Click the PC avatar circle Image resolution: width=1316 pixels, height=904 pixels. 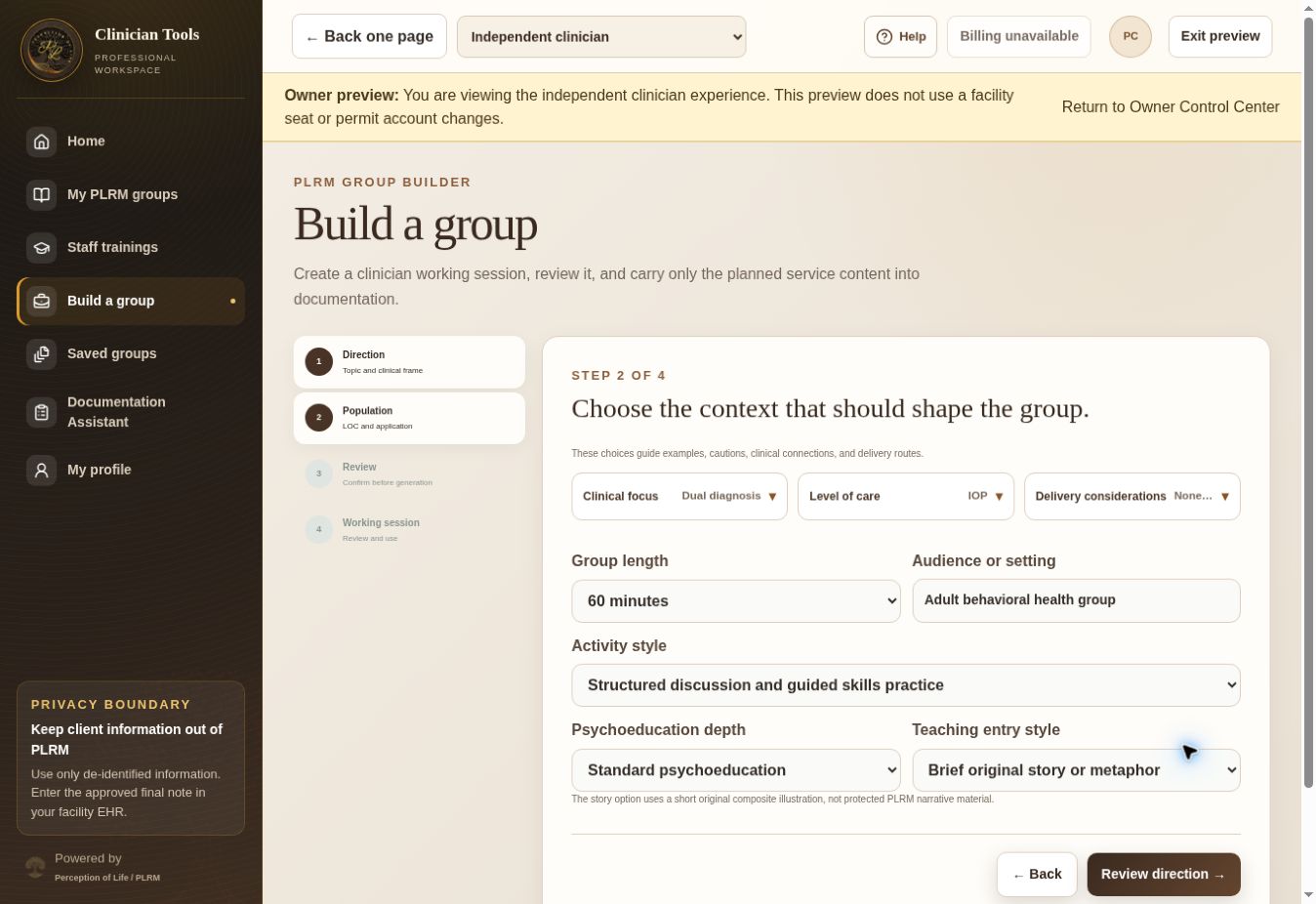pyautogui.click(x=1131, y=36)
